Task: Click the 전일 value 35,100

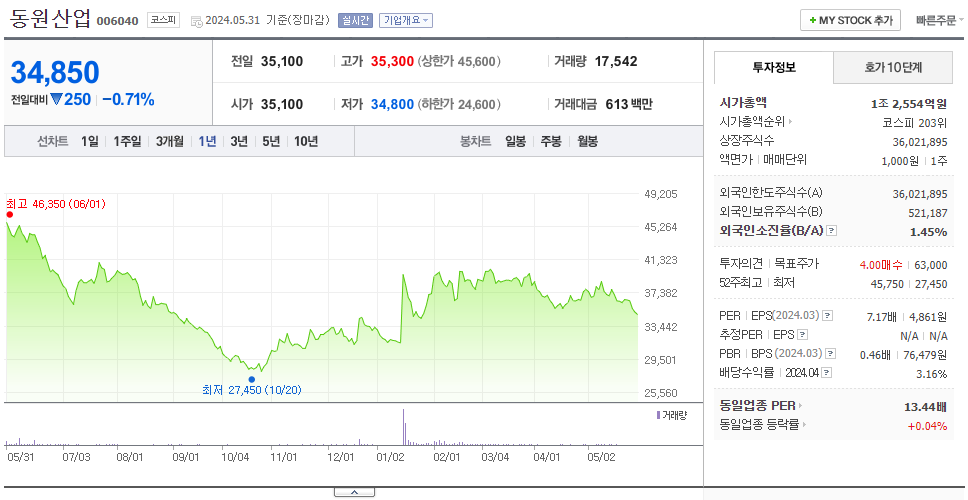Action: click(x=282, y=62)
